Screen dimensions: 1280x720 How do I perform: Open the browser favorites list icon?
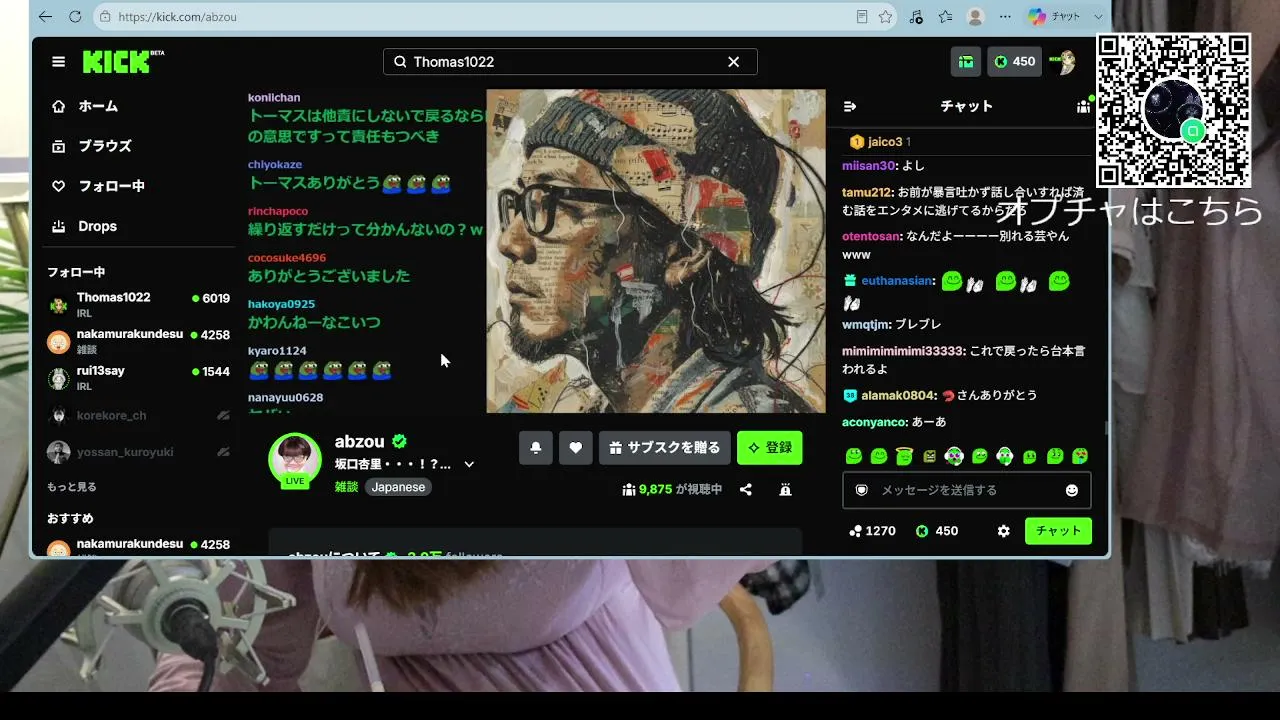point(946,17)
